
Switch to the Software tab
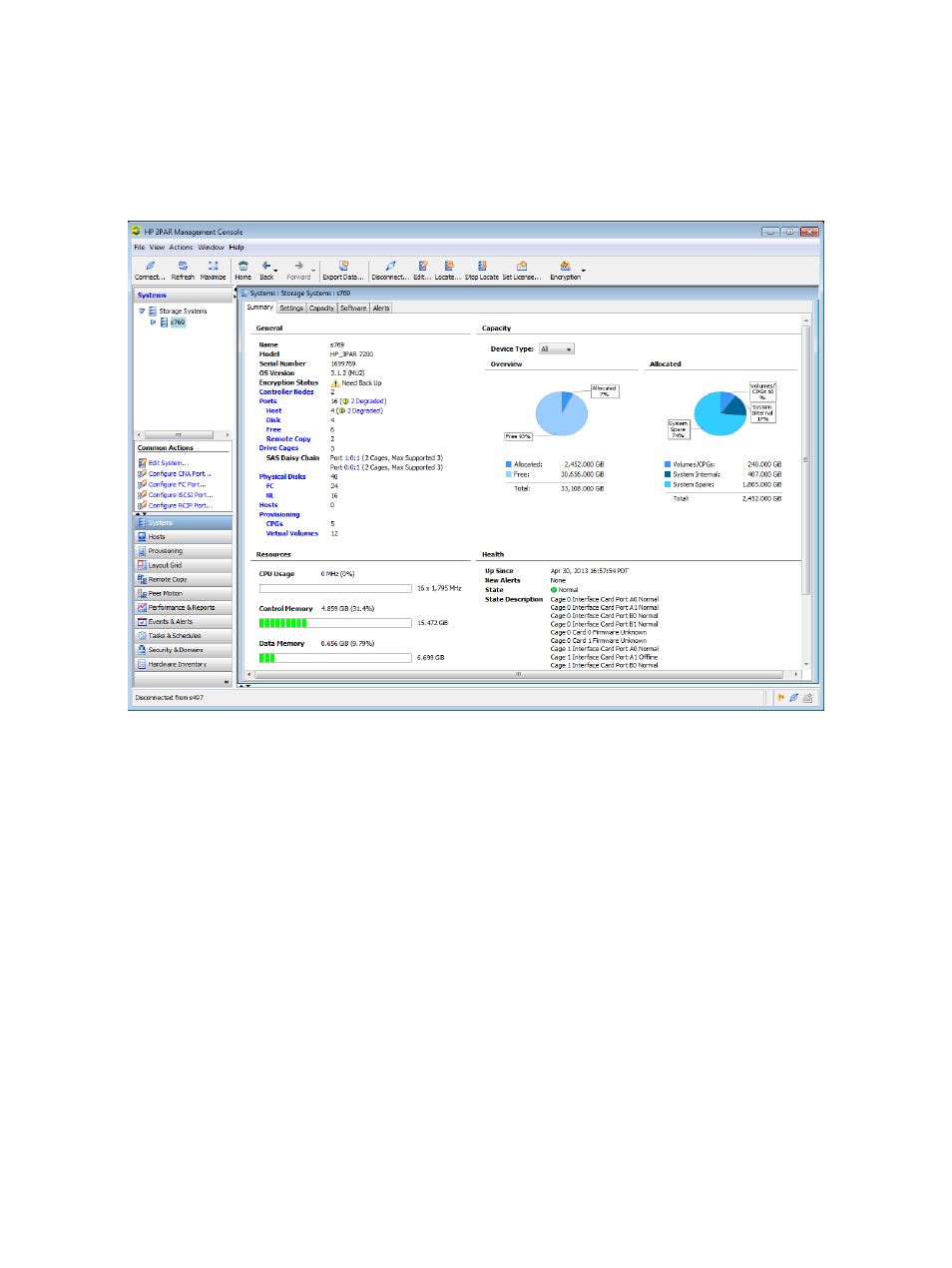353,309
